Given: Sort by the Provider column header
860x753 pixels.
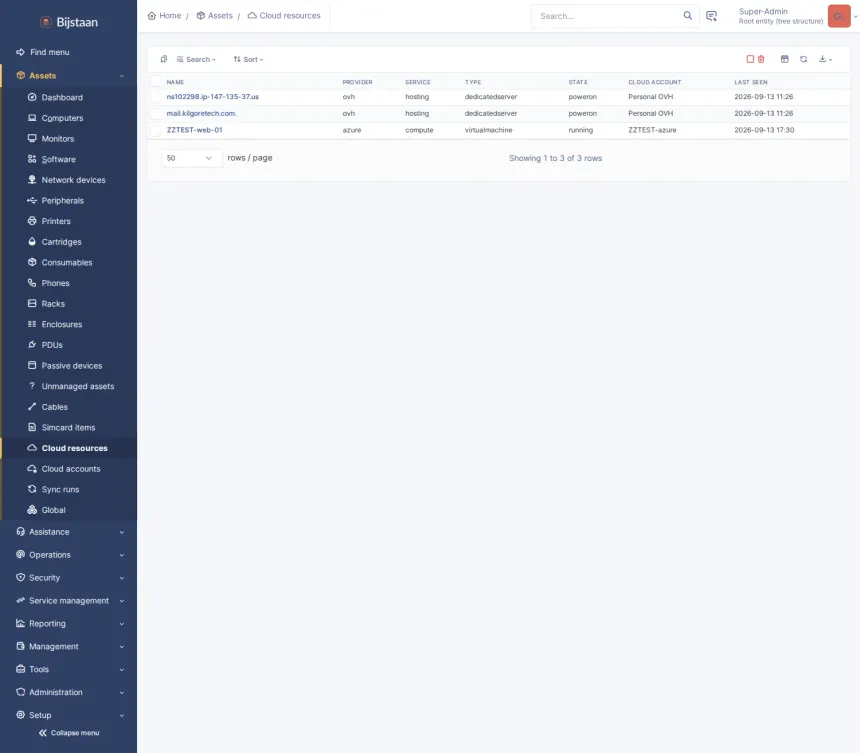Looking at the screenshot, I should 357,82.
